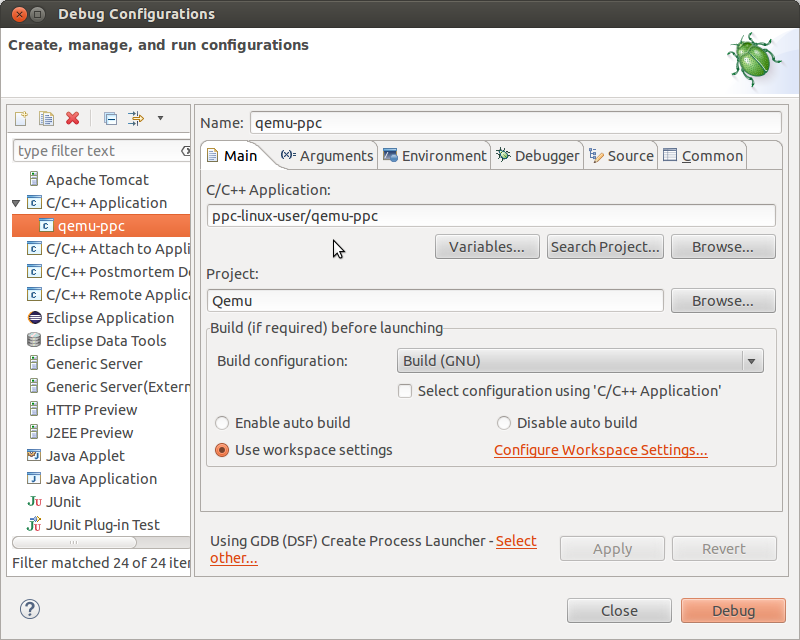
Task: Click the type filter text field
Action: 97,151
